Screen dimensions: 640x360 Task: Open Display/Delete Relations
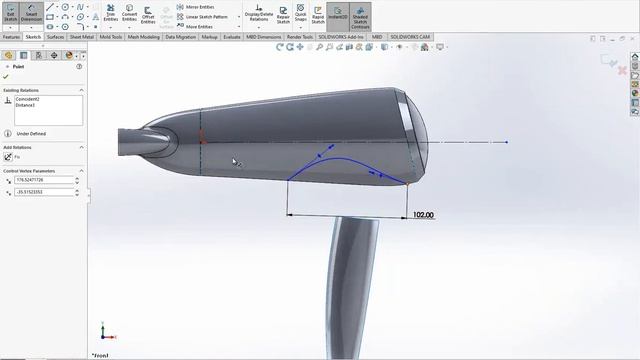tap(259, 13)
